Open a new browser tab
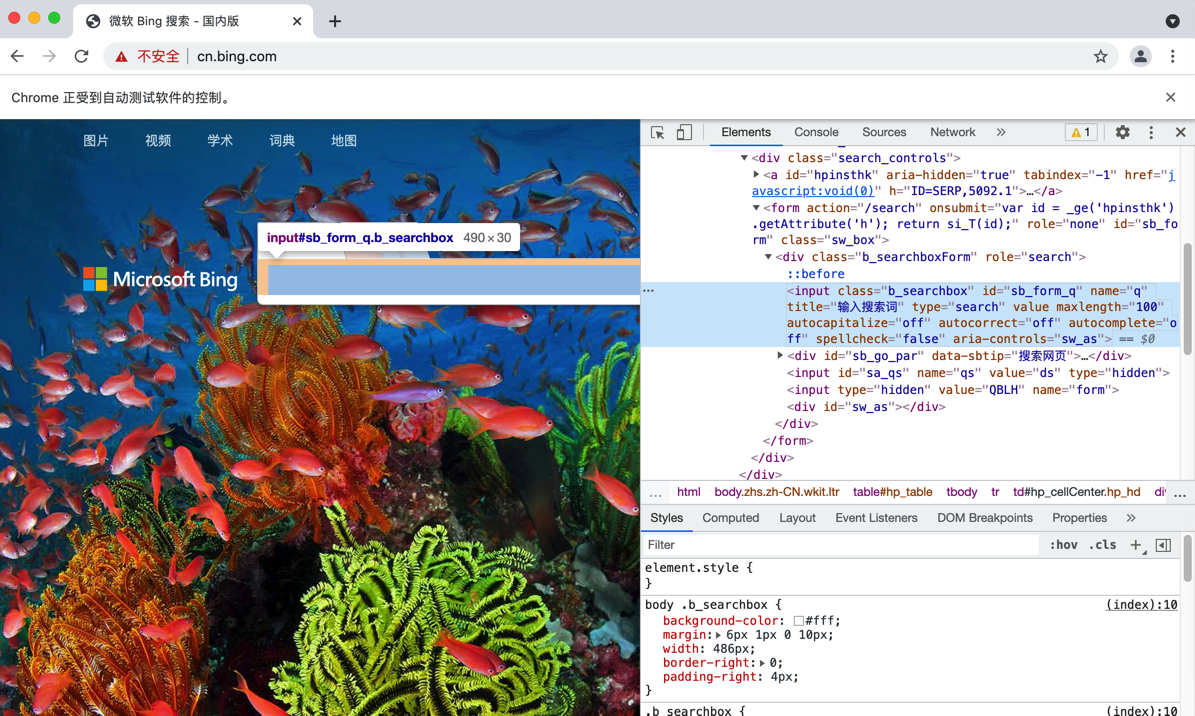1195x716 pixels. [335, 21]
